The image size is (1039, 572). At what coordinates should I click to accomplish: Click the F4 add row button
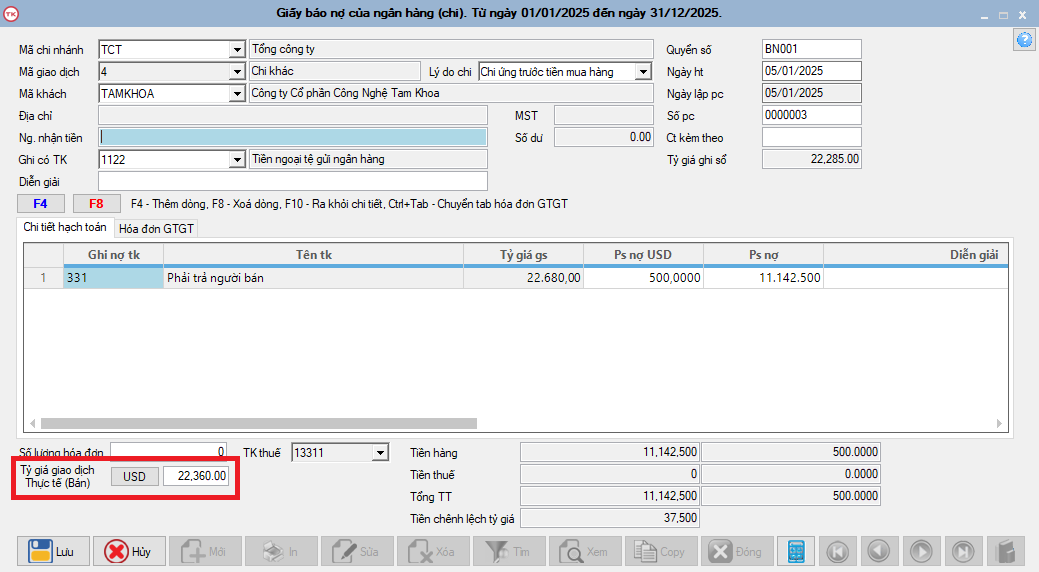tap(41, 204)
